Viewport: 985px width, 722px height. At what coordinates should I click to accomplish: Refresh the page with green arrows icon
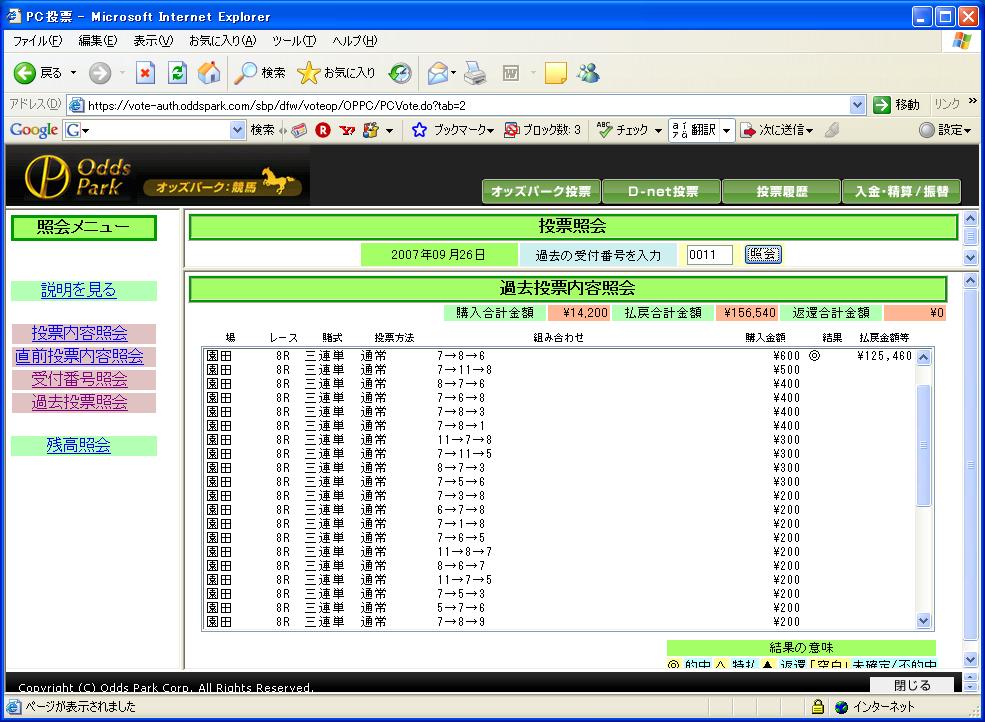(x=177, y=74)
